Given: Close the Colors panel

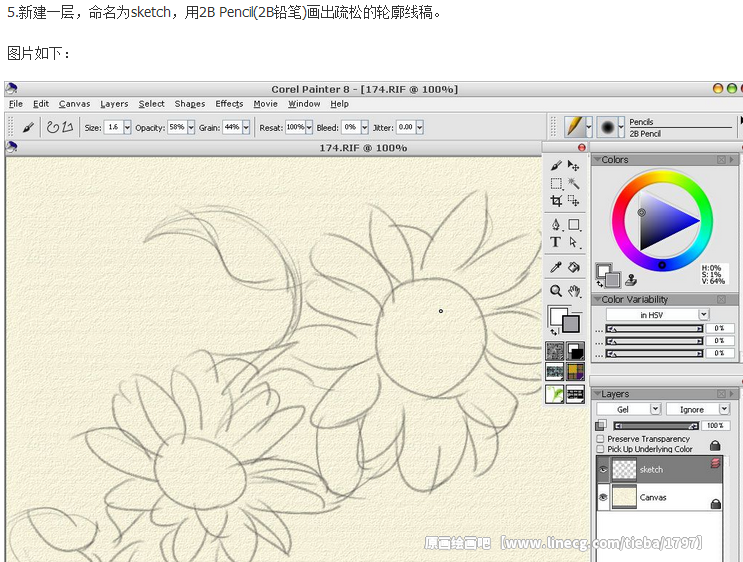Looking at the screenshot, I should (721, 160).
